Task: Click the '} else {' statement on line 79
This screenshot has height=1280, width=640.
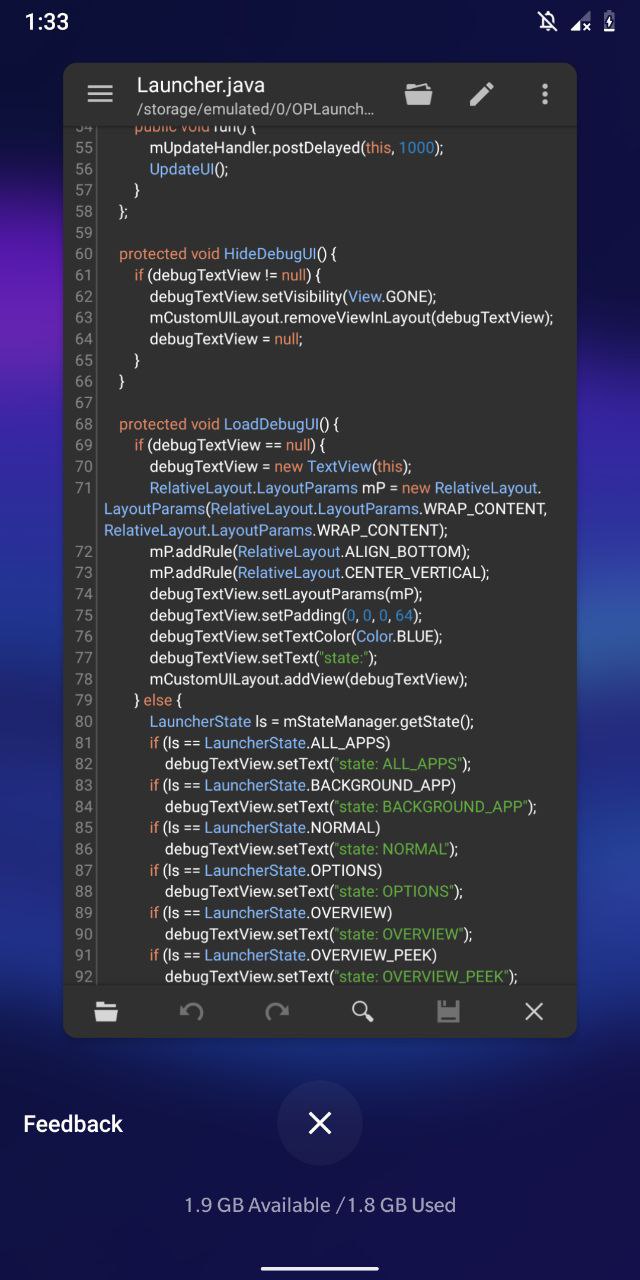Action: pos(159,700)
